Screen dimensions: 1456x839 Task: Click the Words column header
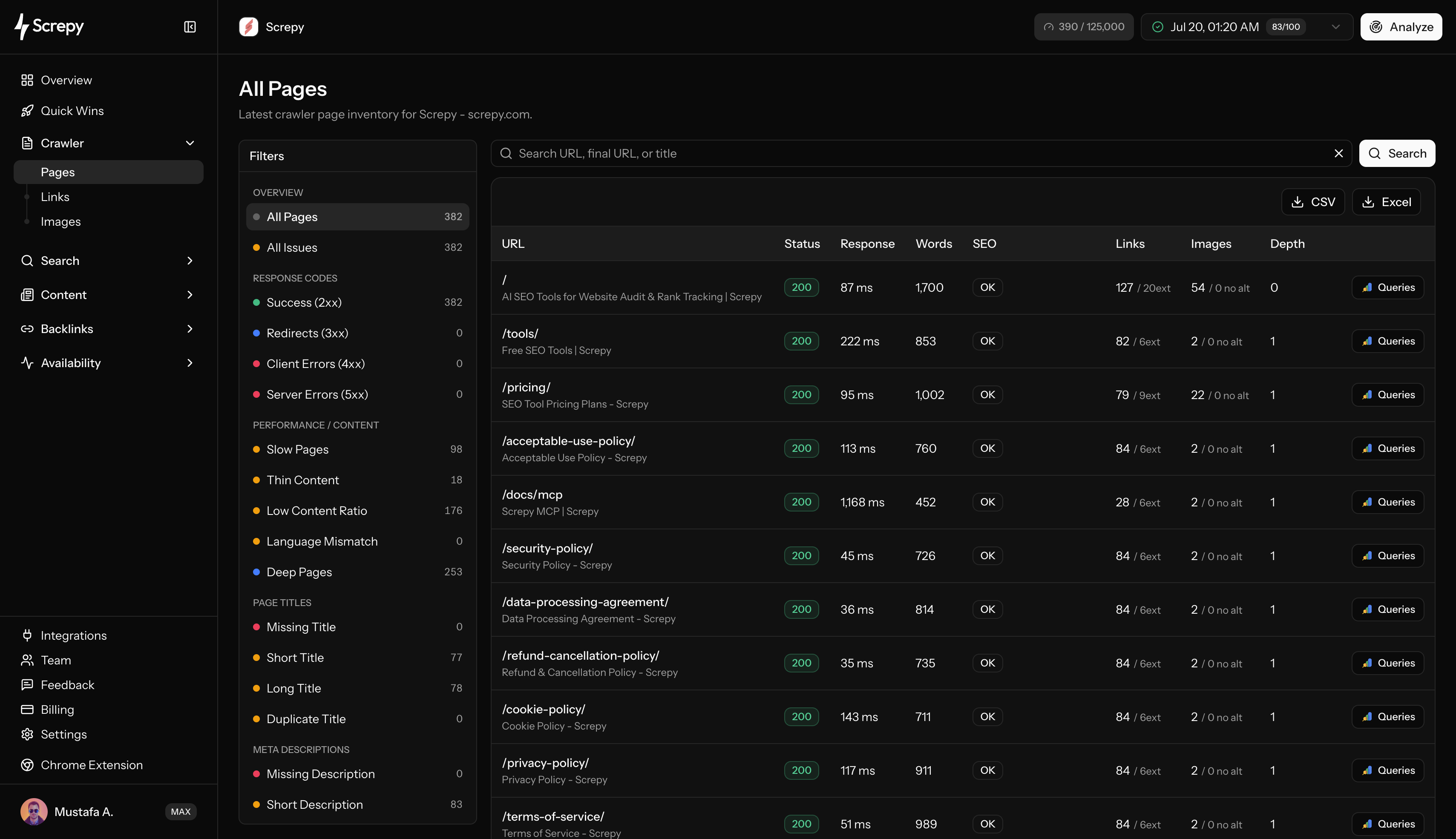tap(933, 244)
